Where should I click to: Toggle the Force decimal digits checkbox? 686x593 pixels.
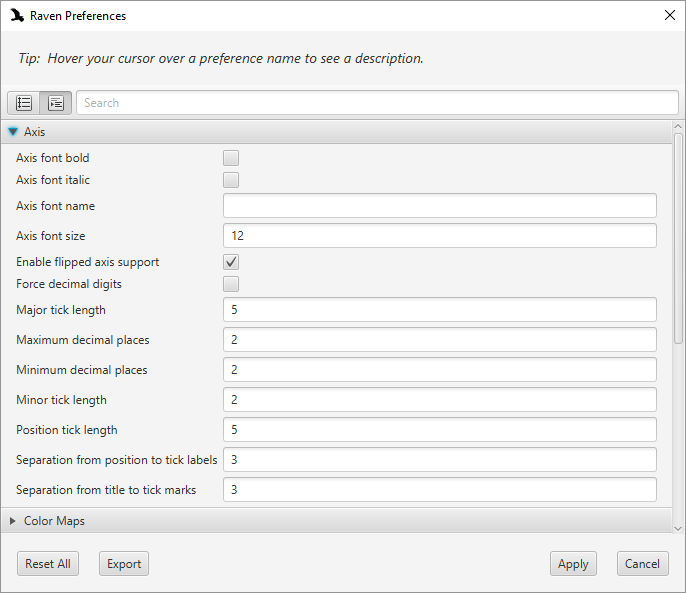tap(231, 284)
